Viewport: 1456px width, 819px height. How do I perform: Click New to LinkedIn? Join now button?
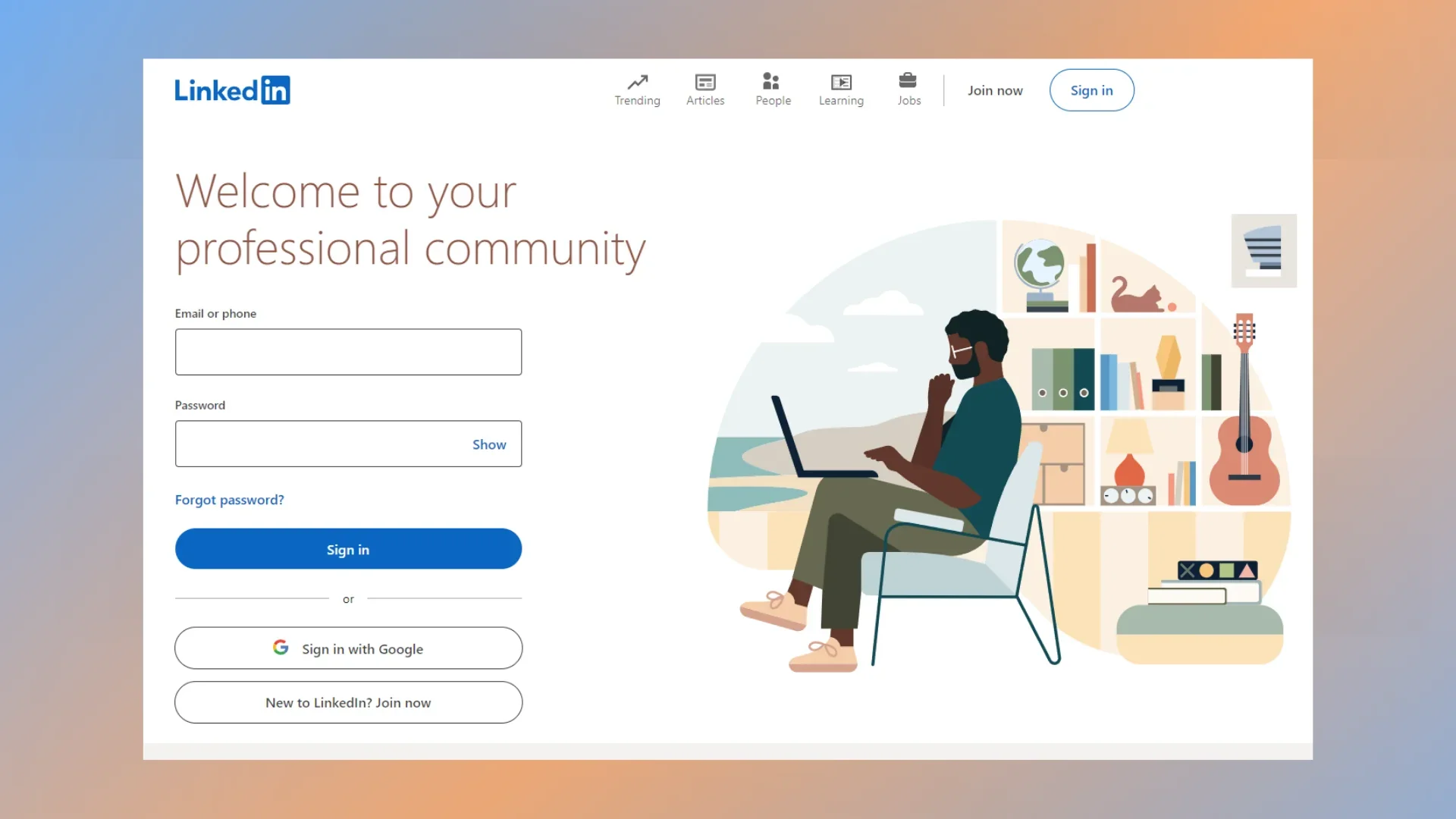click(348, 702)
